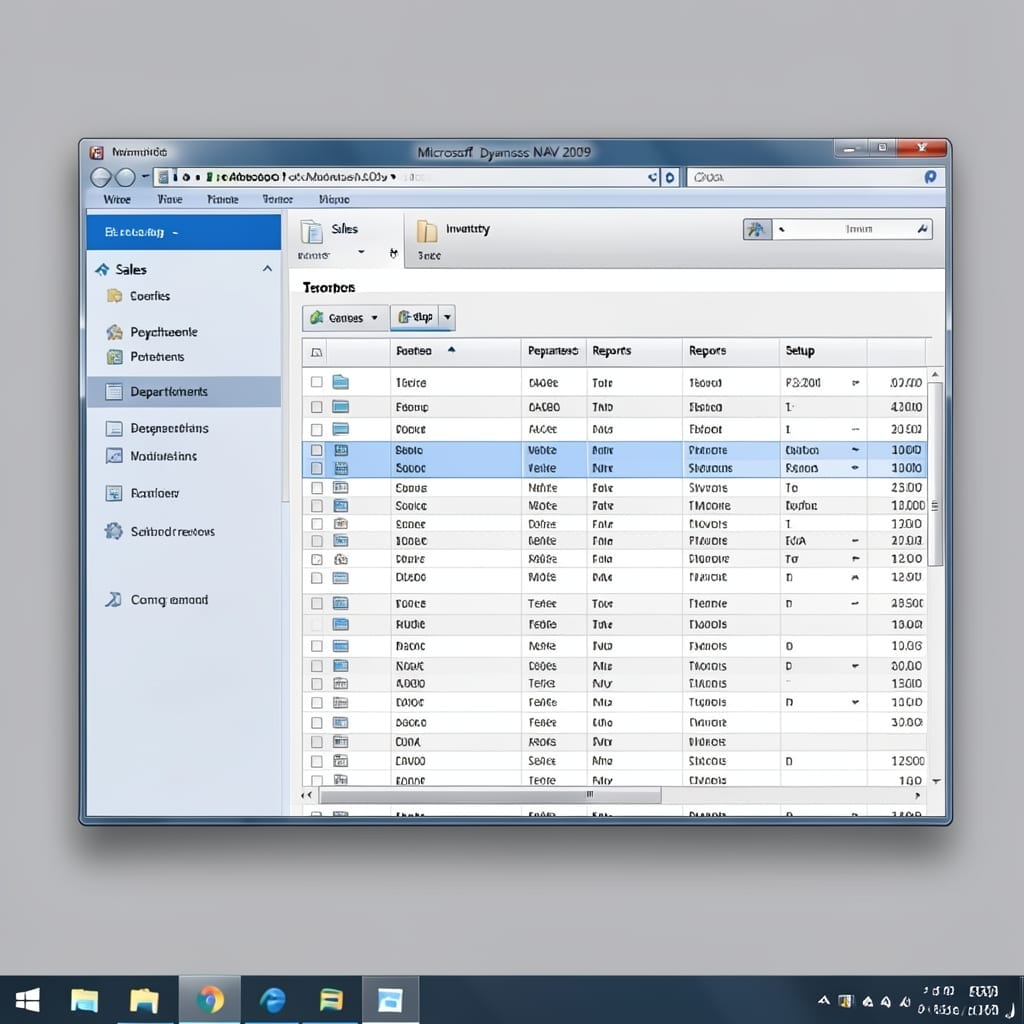Check the box in the 28500 row
The image size is (1024, 1024).
point(317,603)
